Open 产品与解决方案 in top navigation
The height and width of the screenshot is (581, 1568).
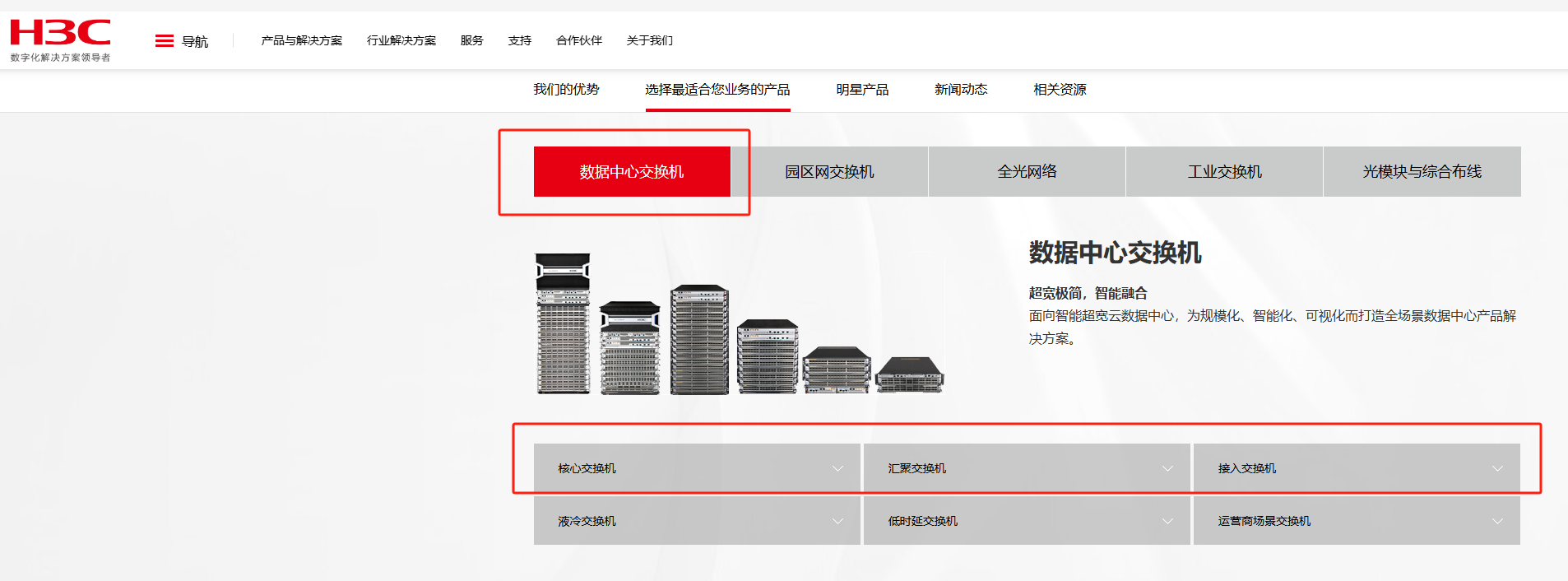(302, 40)
